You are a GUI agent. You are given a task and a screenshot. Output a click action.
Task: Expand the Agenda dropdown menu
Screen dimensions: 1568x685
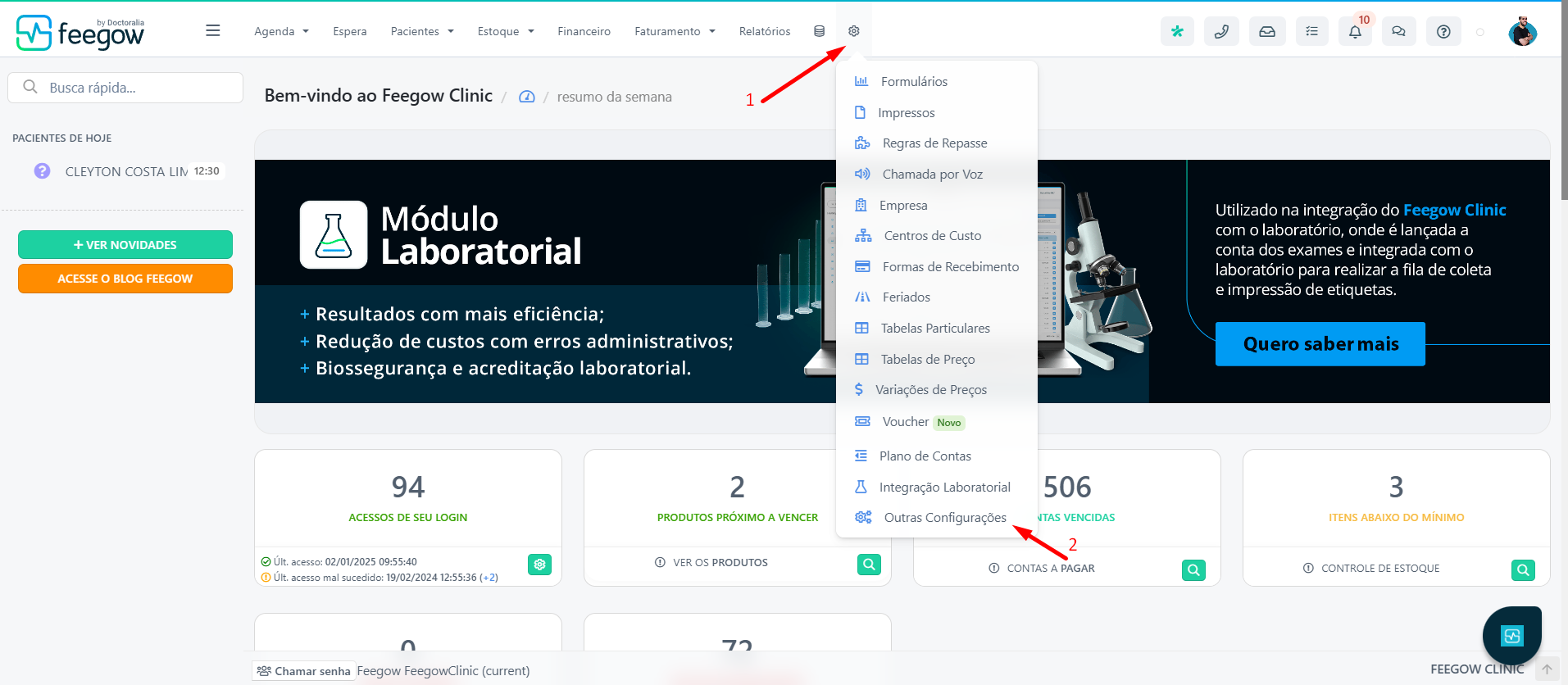tap(281, 31)
